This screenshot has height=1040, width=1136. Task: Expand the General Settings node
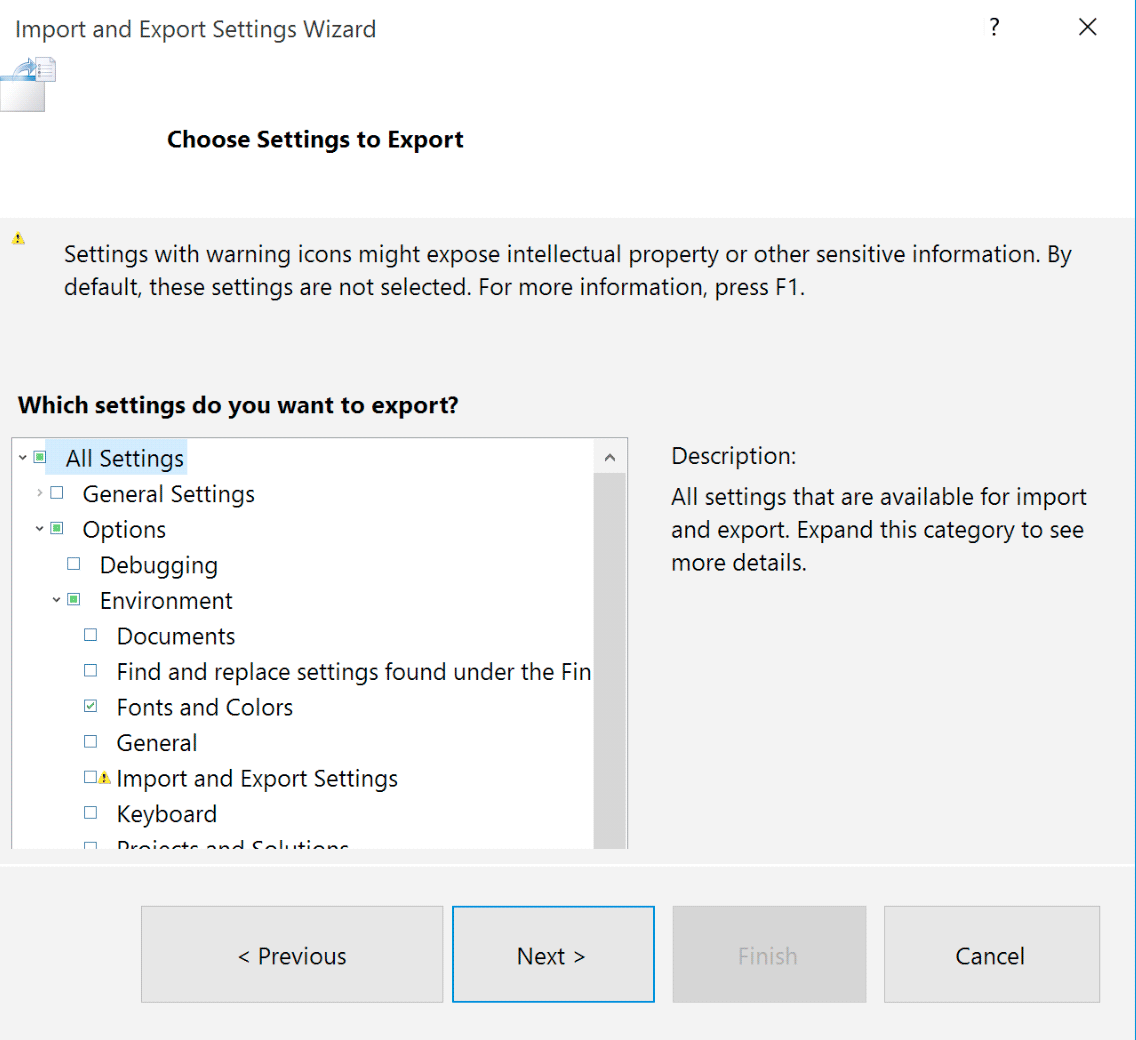coord(40,494)
